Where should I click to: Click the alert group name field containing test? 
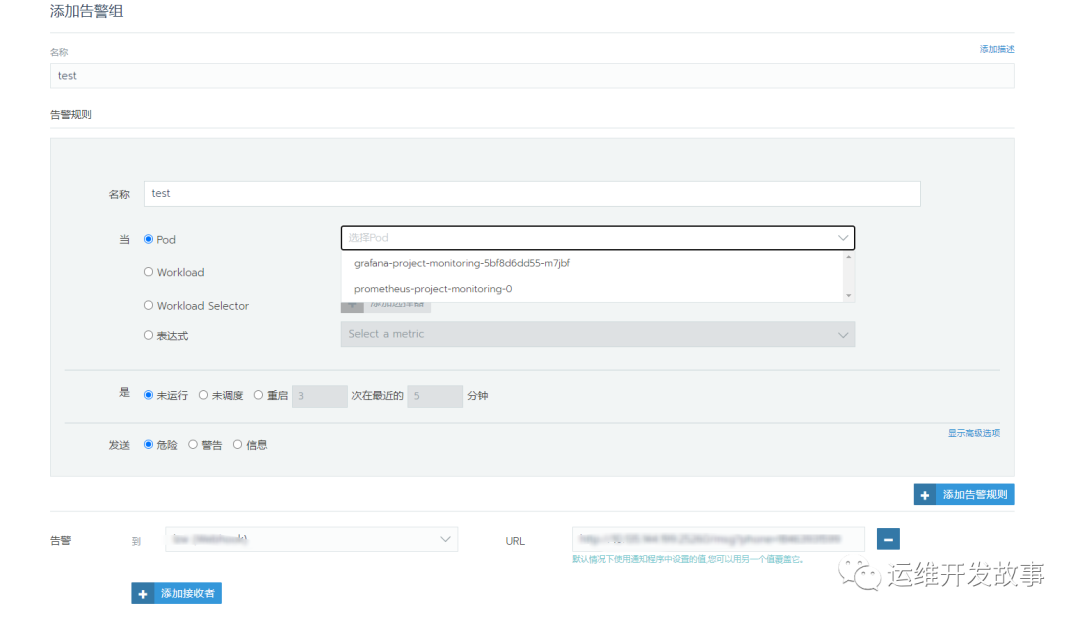pyautogui.click(x=532, y=76)
